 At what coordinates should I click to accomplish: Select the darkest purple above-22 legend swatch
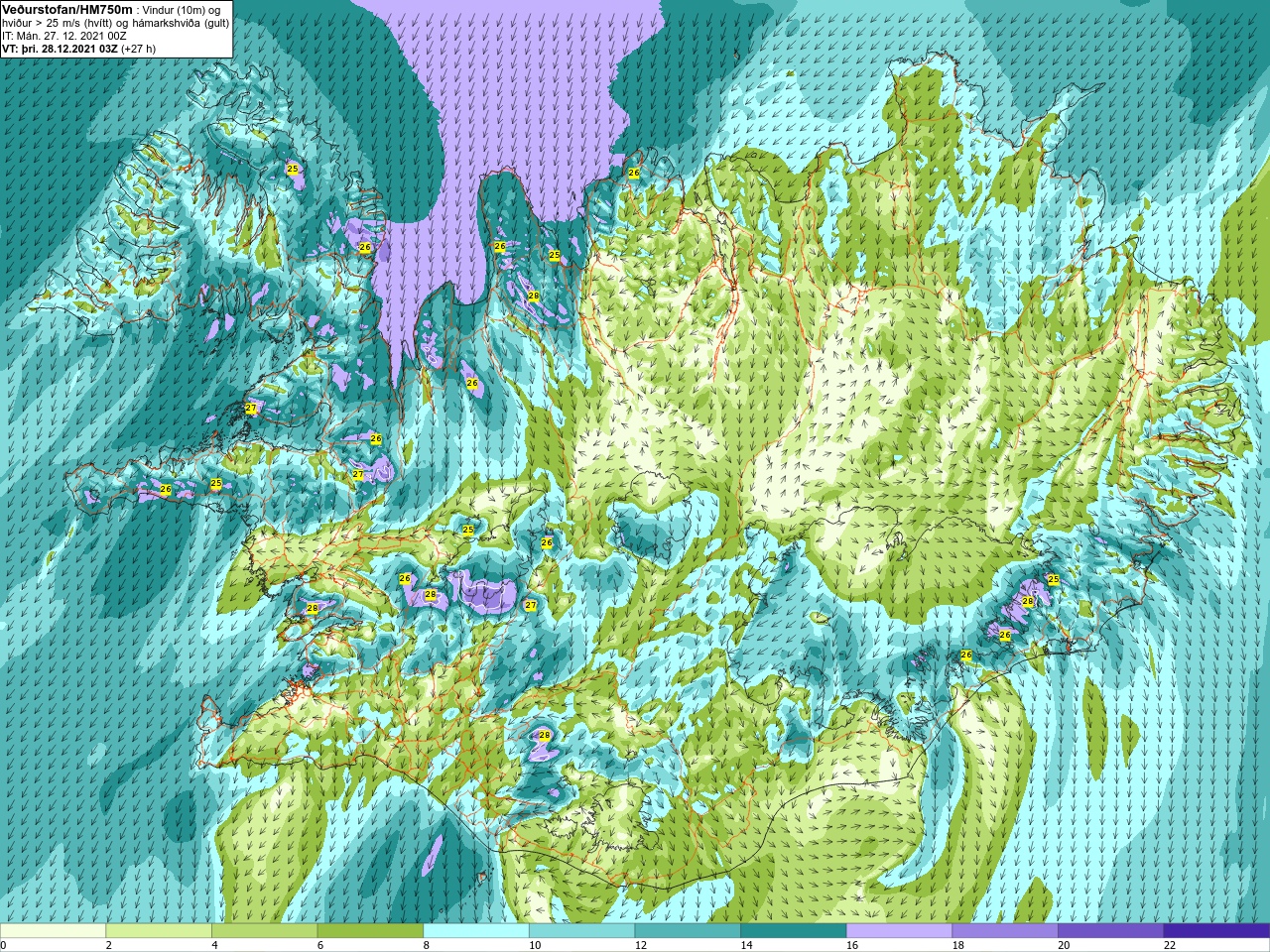(x=1216, y=931)
